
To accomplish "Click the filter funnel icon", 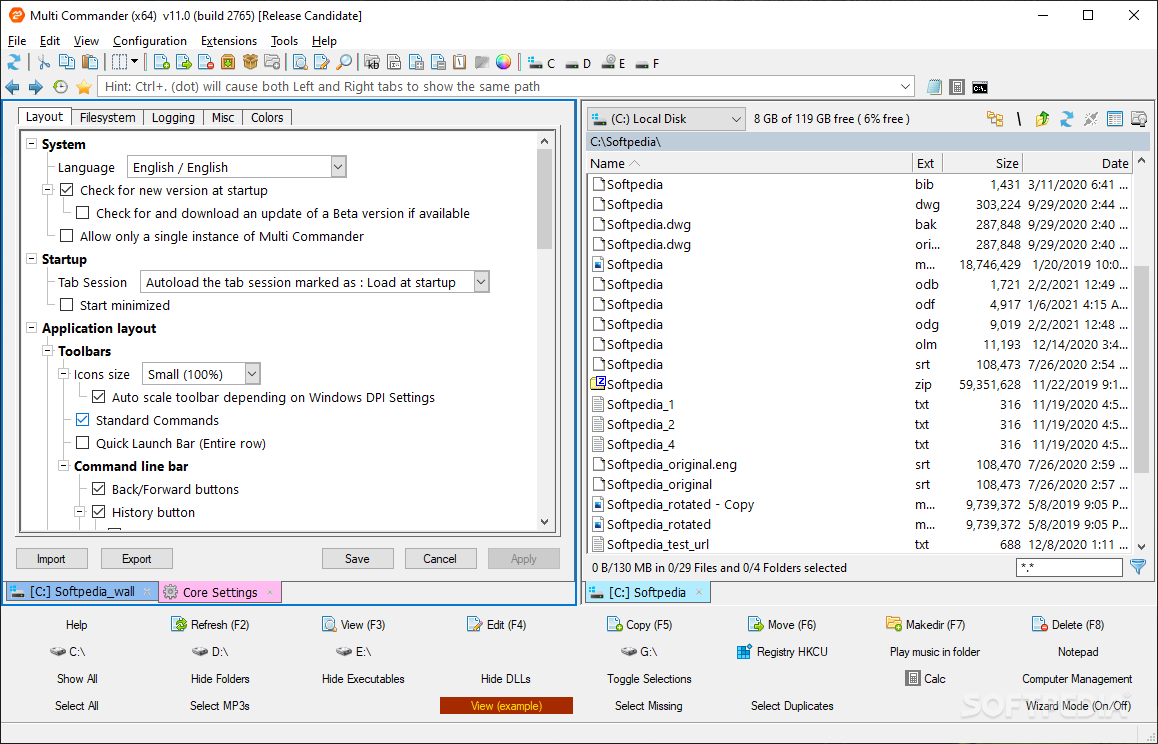I will click(1138, 567).
